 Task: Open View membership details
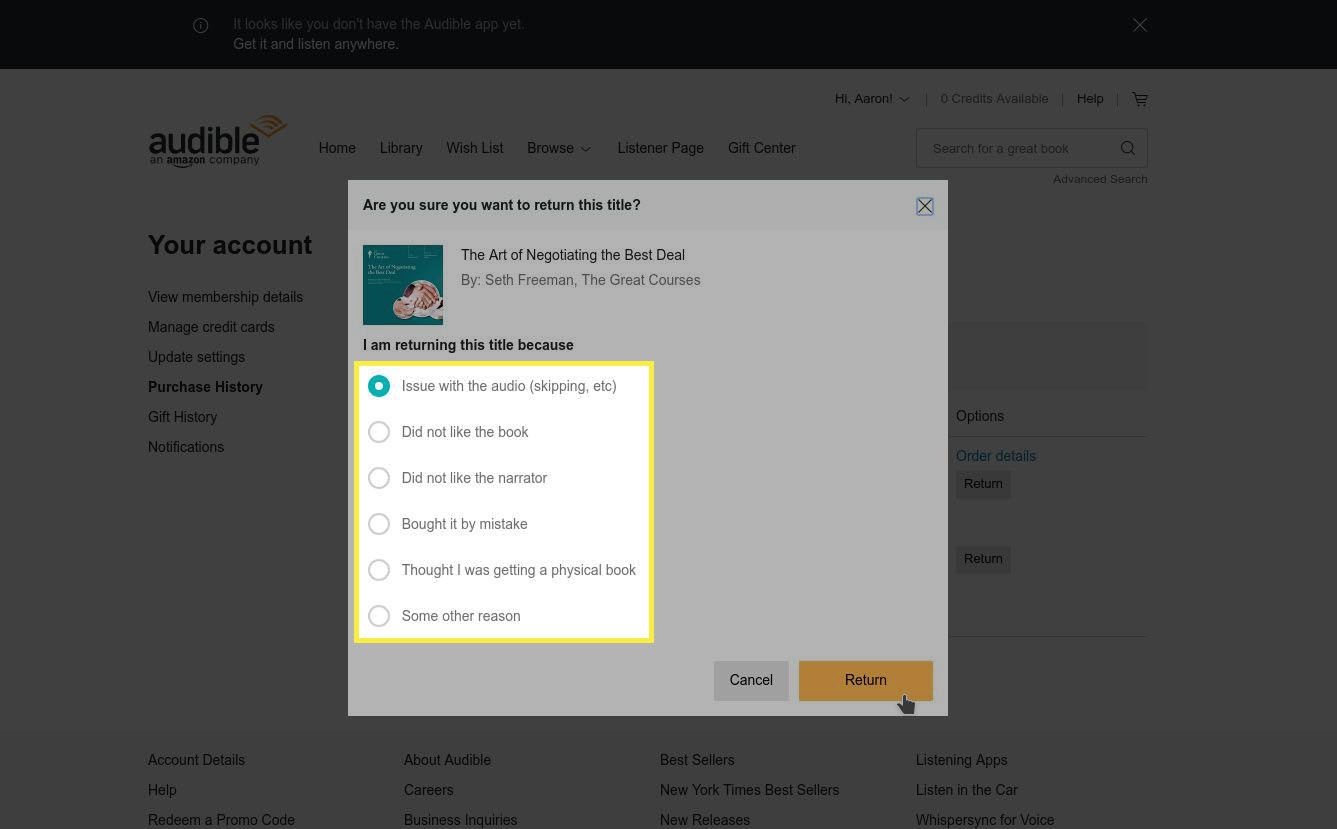(x=225, y=297)
